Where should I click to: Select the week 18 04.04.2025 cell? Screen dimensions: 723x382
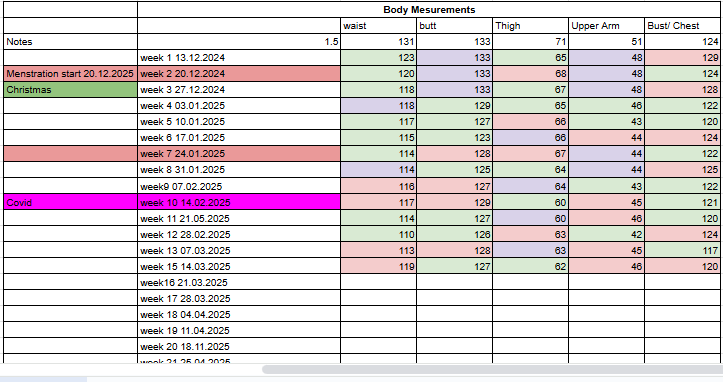239,315
